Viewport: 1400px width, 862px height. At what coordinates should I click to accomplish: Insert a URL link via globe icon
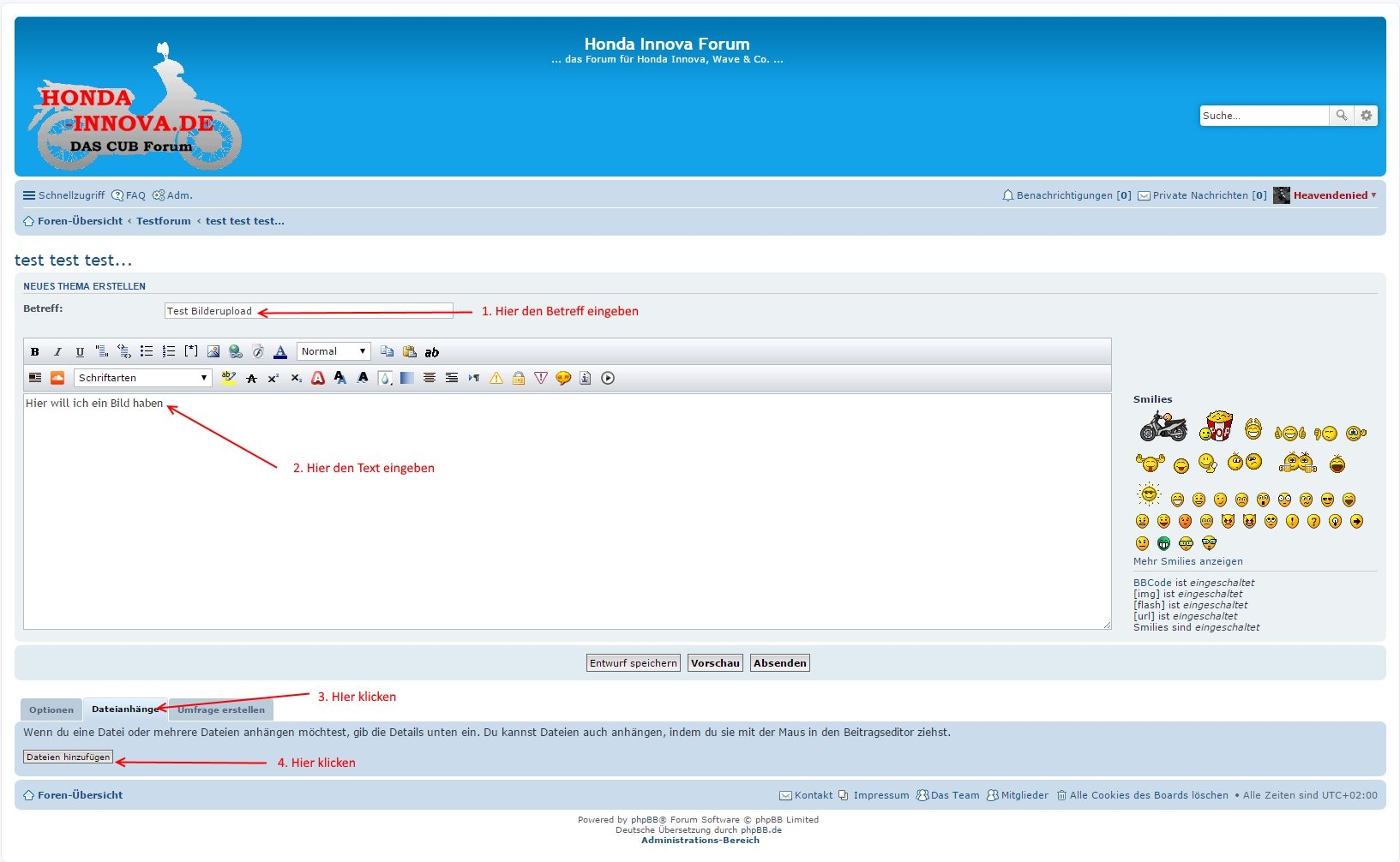pos(236,352)
